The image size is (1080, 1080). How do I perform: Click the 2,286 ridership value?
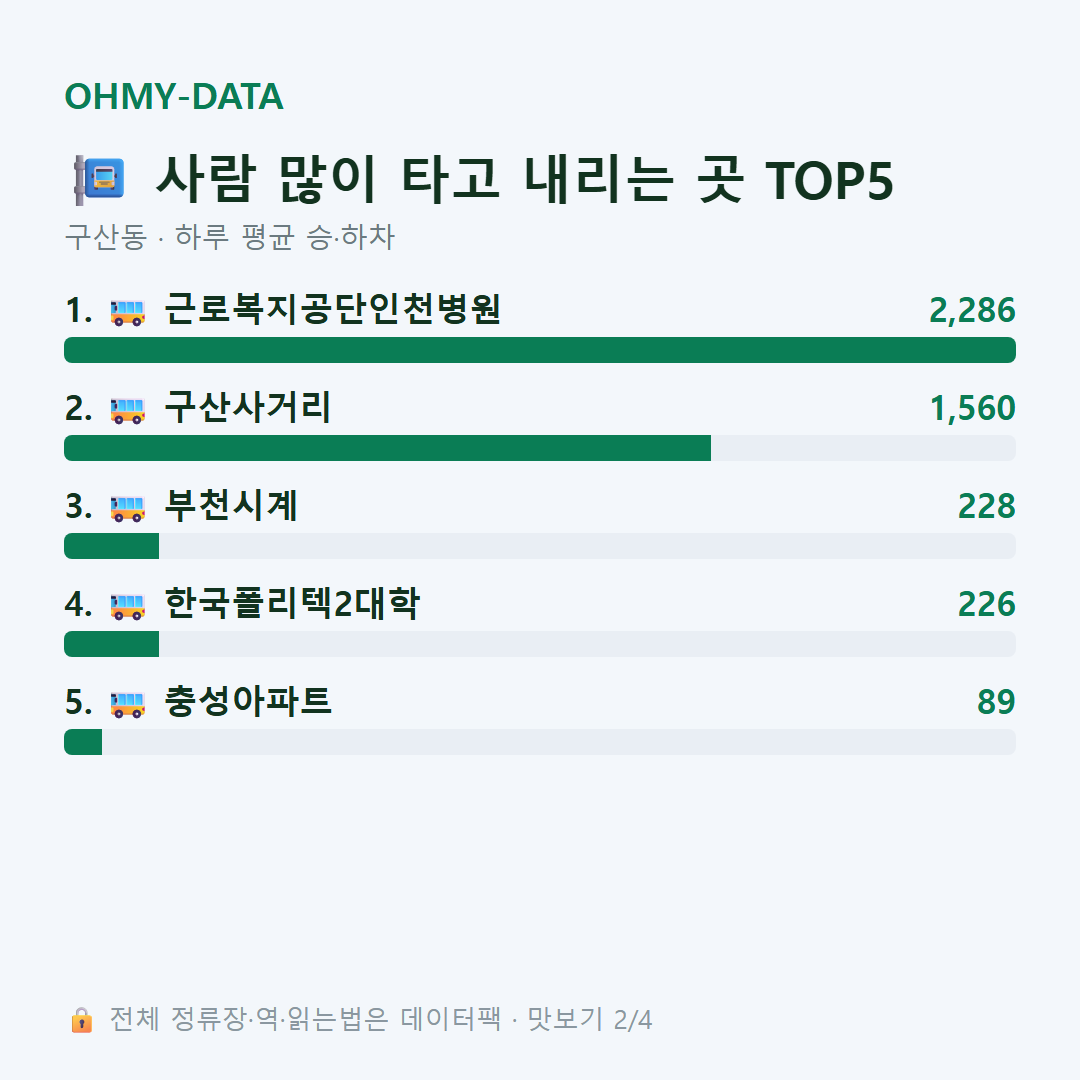[972, 311]
